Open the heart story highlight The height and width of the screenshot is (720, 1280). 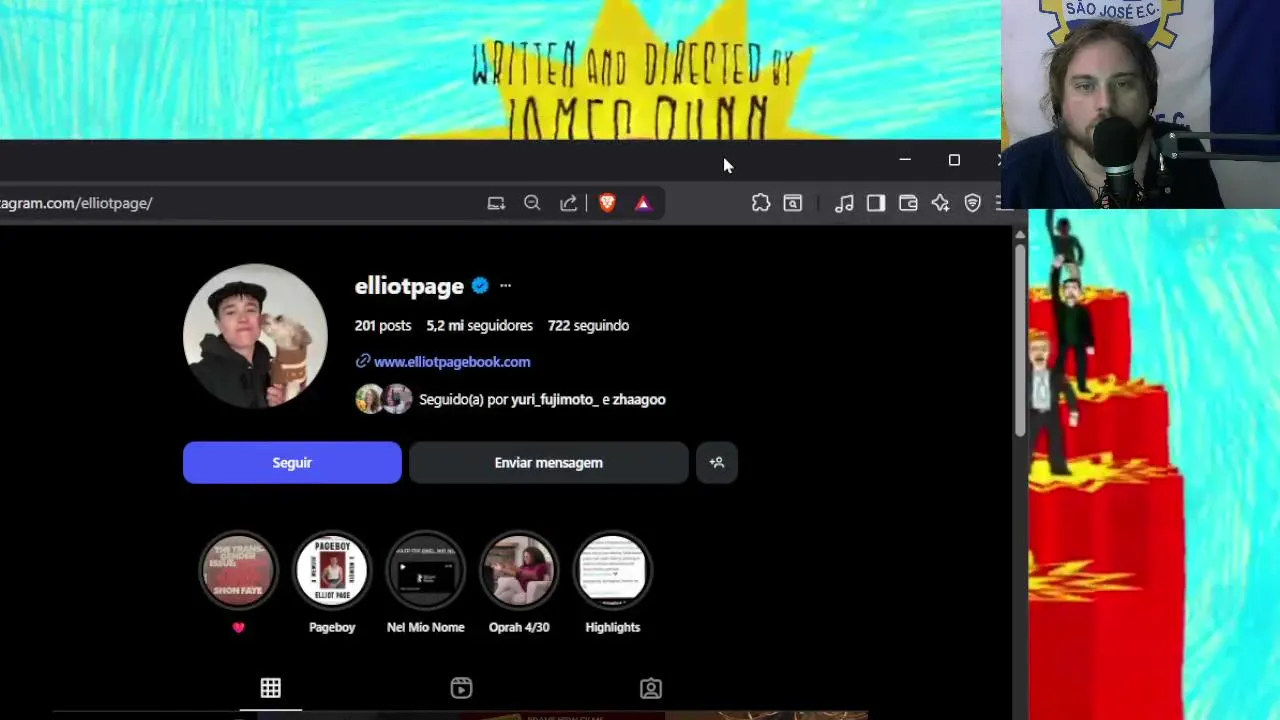[x=238, y=570]
